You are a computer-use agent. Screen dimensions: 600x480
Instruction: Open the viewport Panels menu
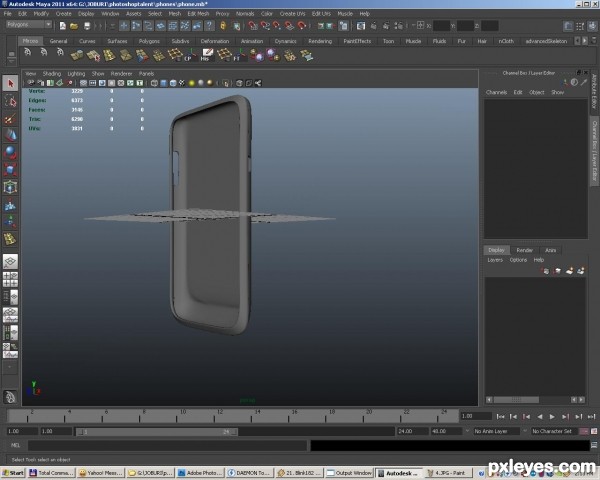point(146,73)
